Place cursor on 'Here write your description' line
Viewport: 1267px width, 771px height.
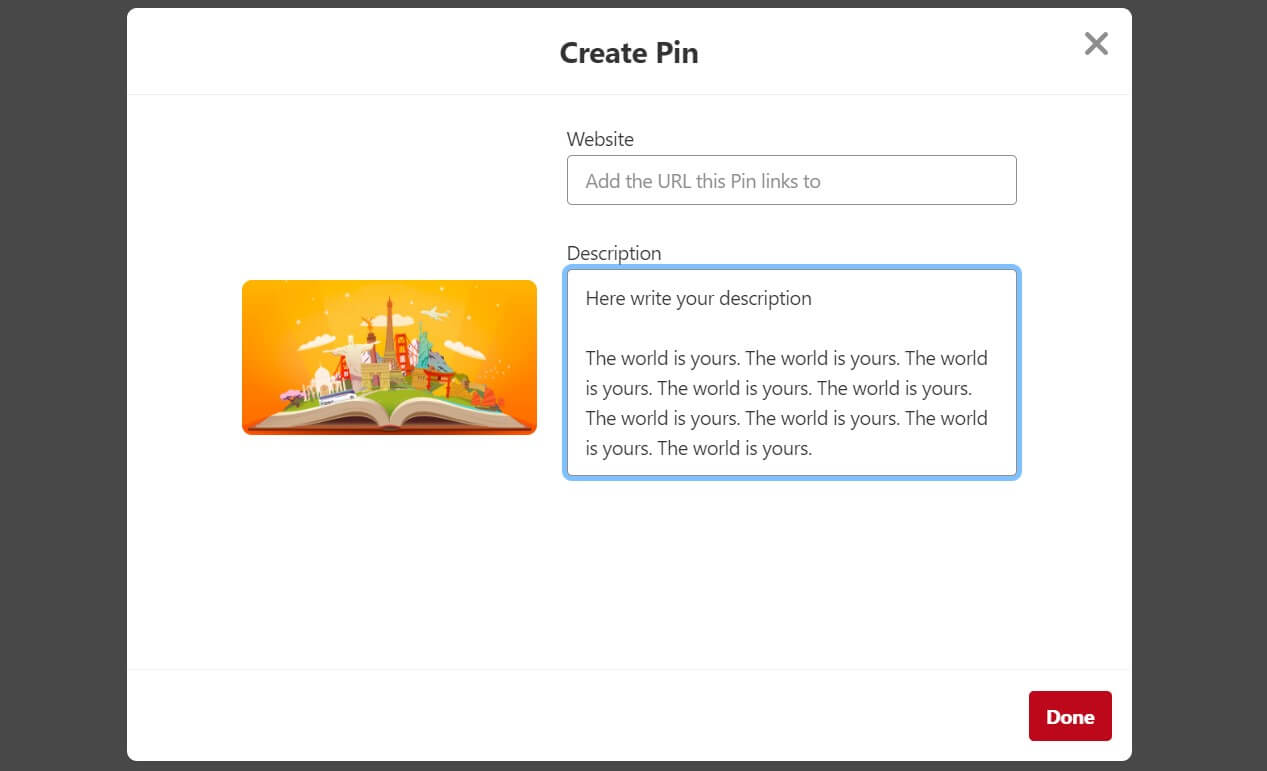[698, 298]
